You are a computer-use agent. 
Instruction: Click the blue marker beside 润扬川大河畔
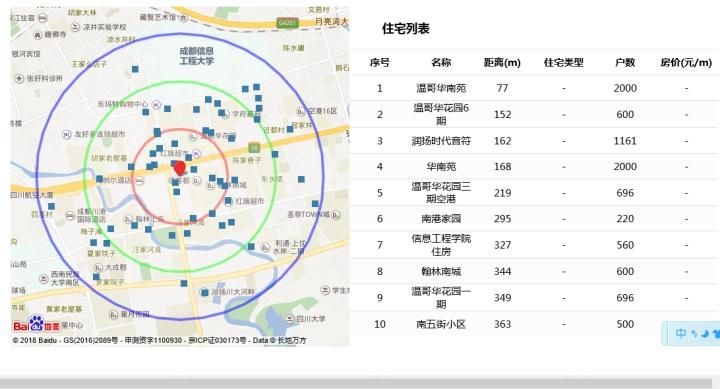204,292
